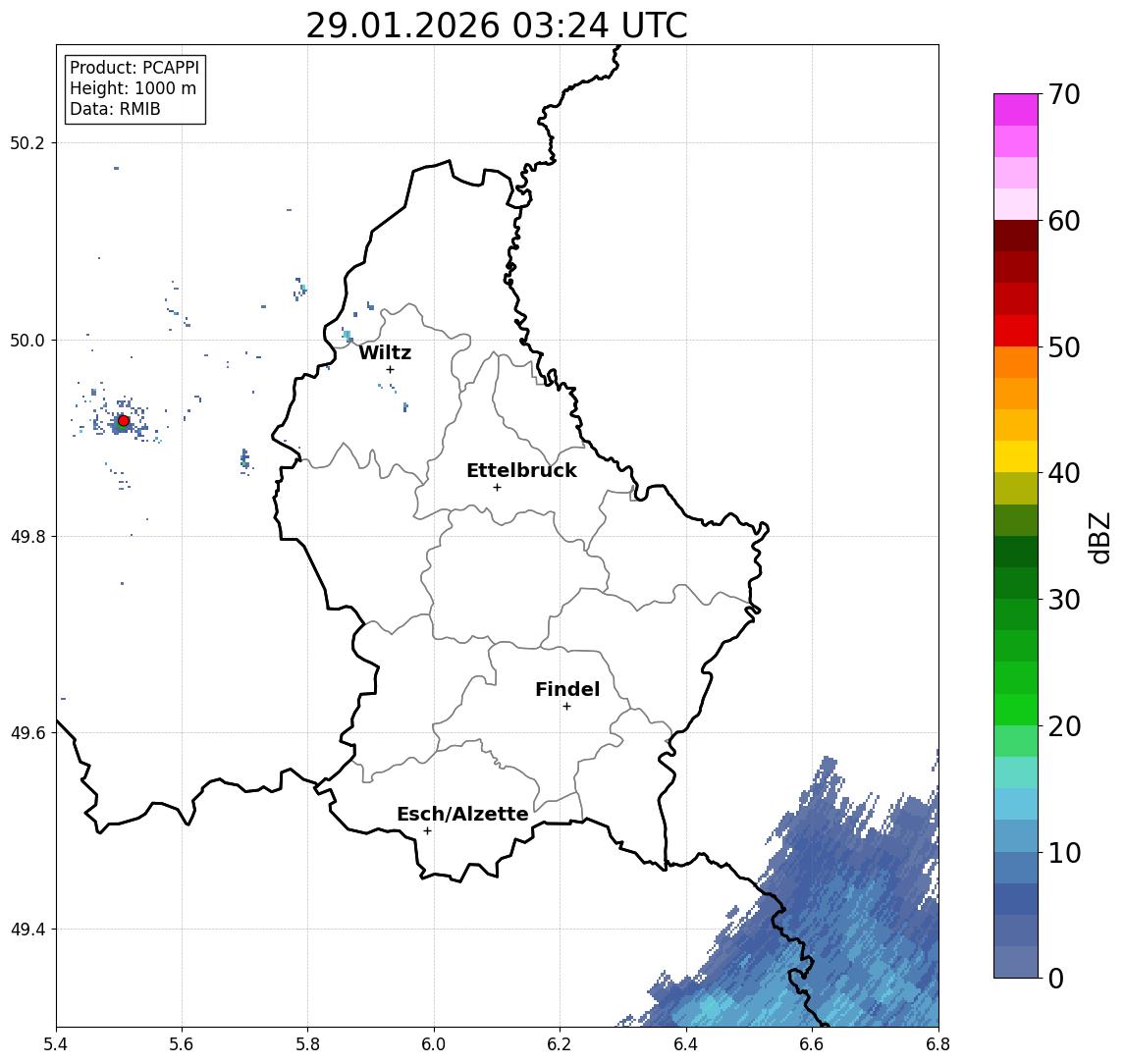This screenshot has height=1064, width=1124.
Task: Click the 0 tick label on colorbar
Action: pos(1056,979)
